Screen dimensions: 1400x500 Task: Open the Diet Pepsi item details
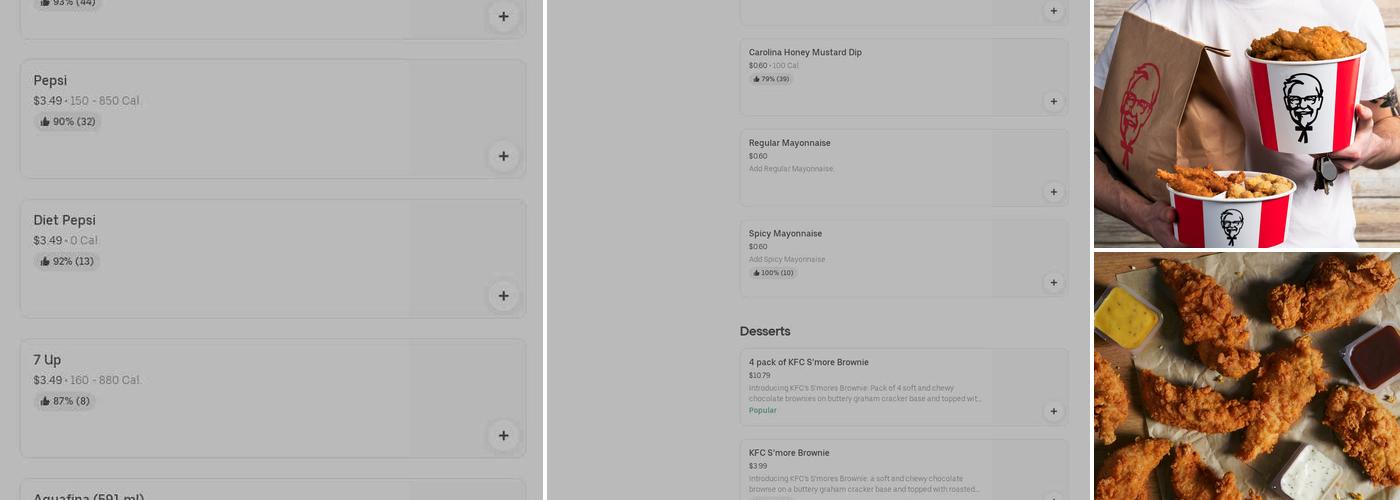pyautogui.click(x=64, y=220)
